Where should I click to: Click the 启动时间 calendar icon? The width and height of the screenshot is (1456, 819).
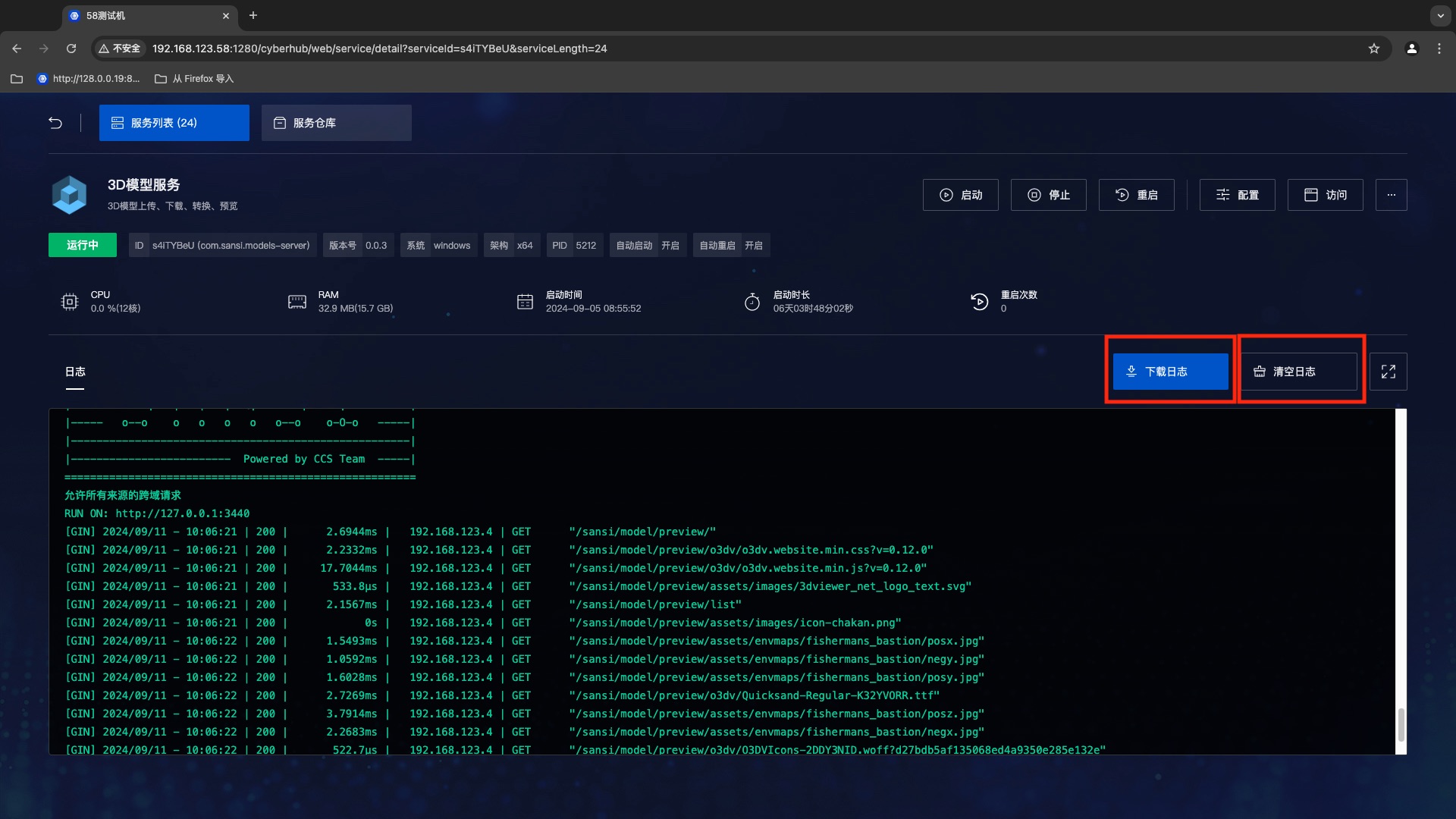pyautogui.click(x=525, y=302)
